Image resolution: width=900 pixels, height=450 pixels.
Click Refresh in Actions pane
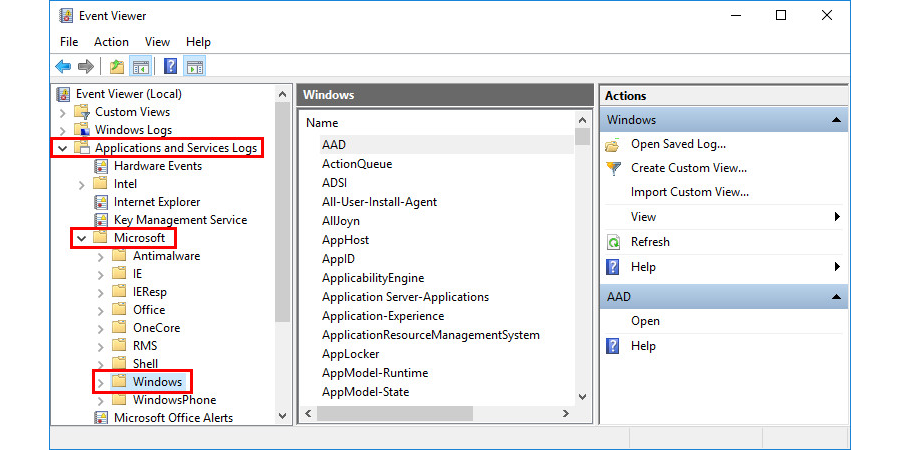650,242
